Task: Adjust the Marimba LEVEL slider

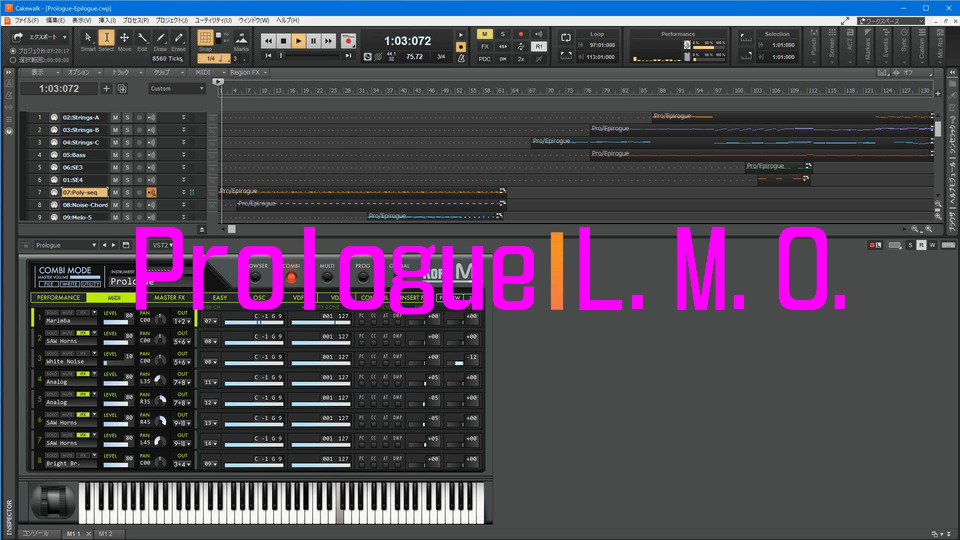Action: click(x=118, y=321)
